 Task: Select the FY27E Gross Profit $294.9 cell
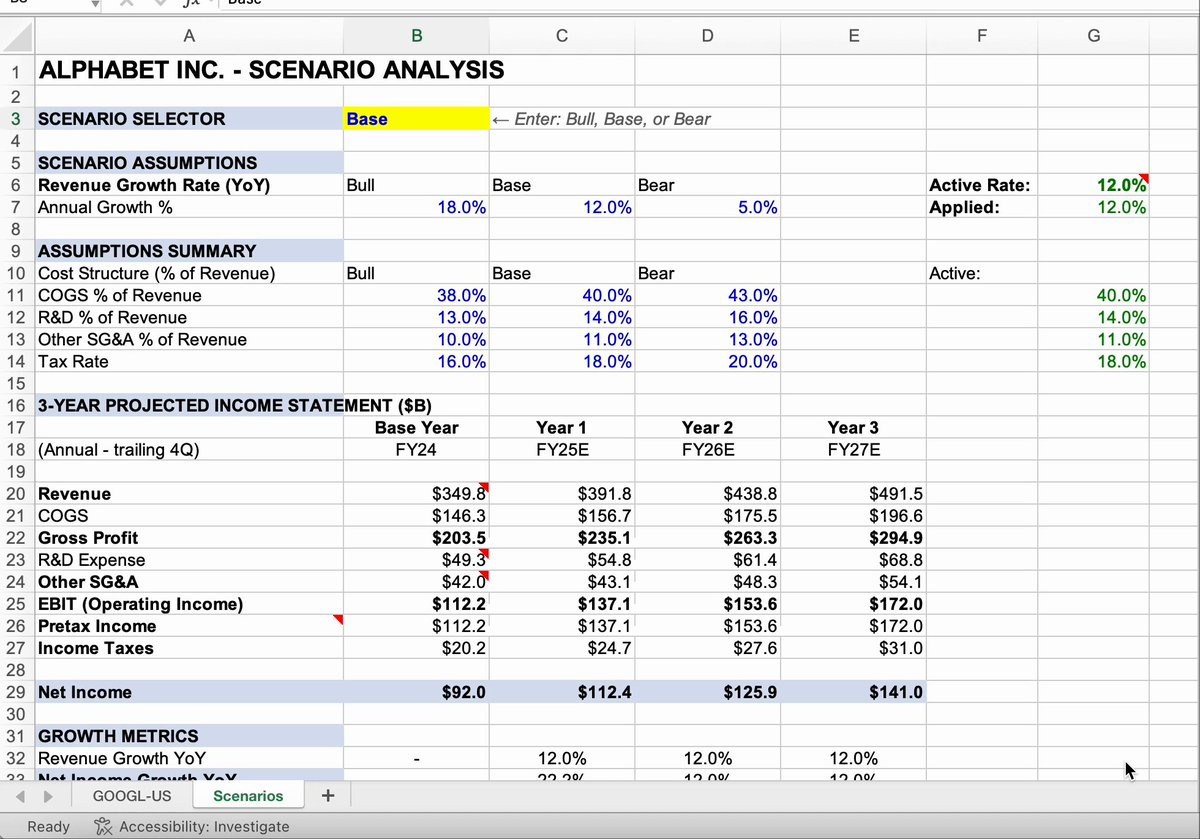click(x=853, y=537)
